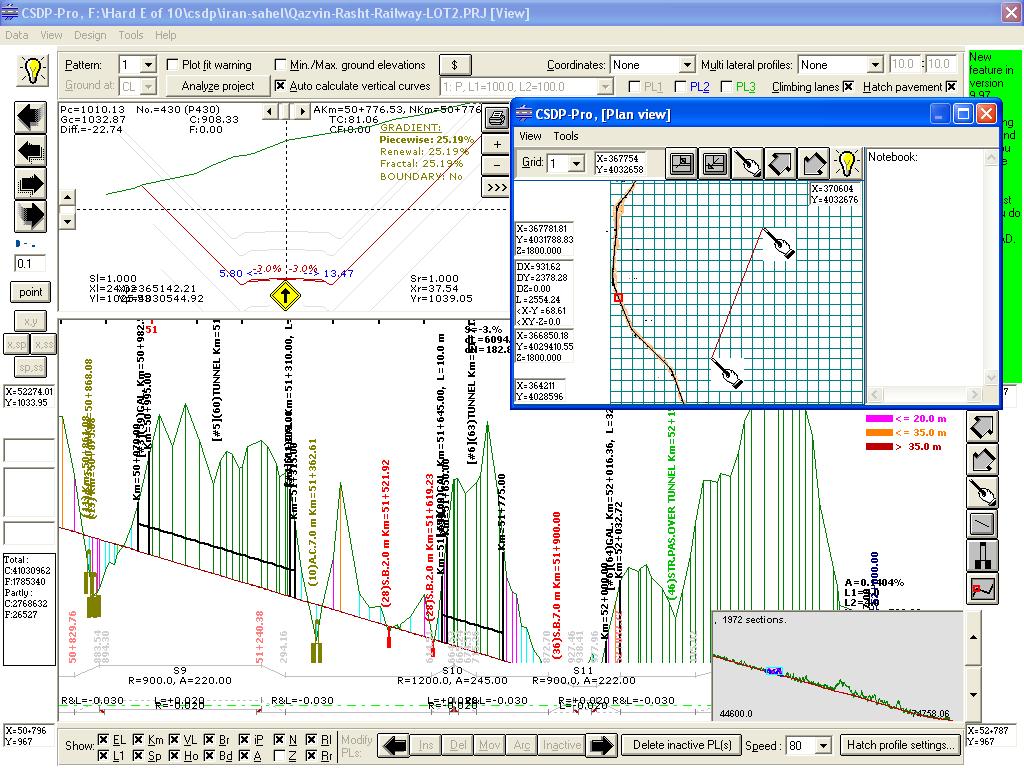Image resolution: width=1024 pixels, height=768 pixels.
Task: Open the Speed dropdown showing 80
Action: 823,745
